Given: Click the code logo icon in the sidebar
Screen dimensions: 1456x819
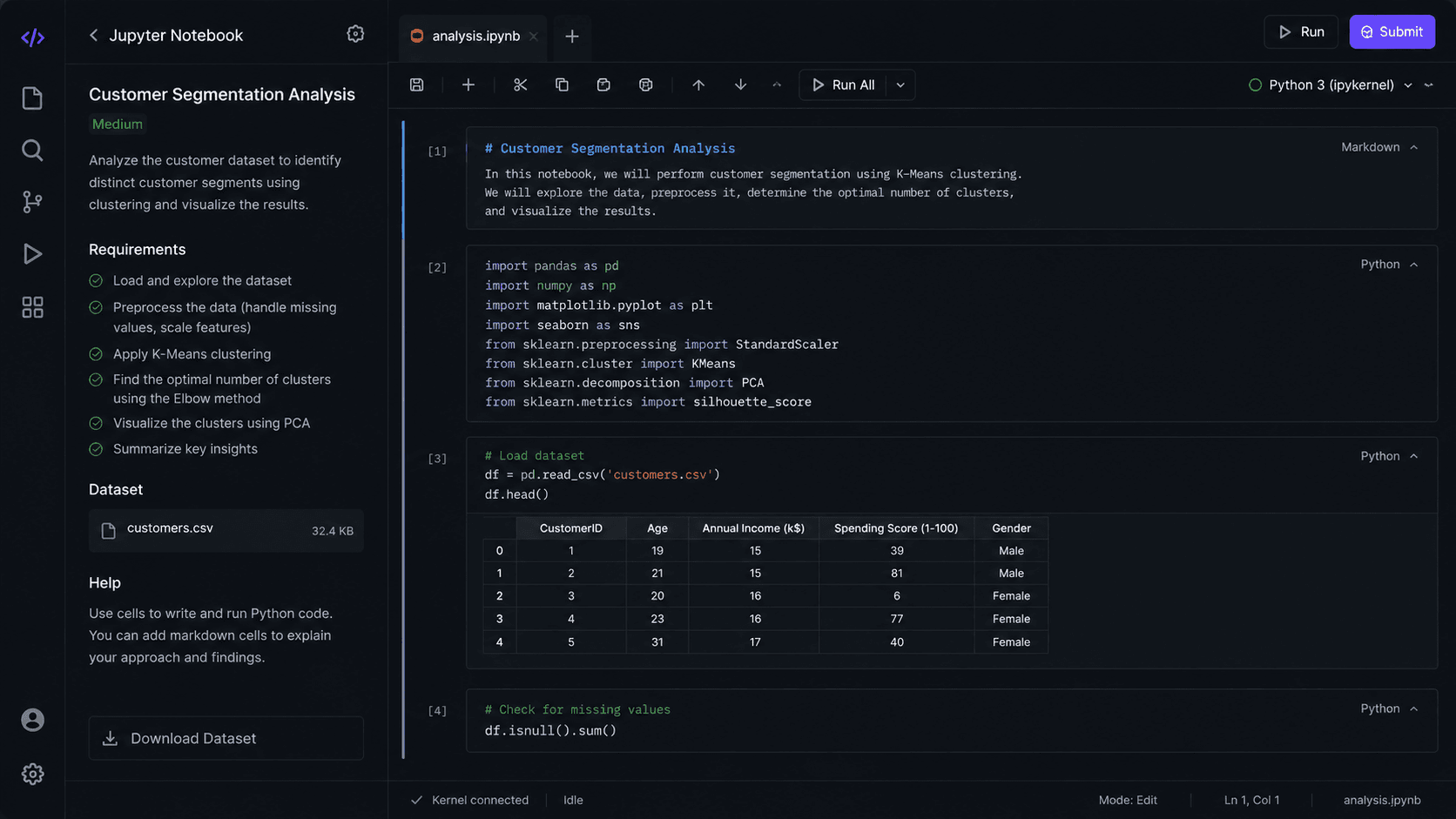Looking at the screenshot, I should (32, 37).
